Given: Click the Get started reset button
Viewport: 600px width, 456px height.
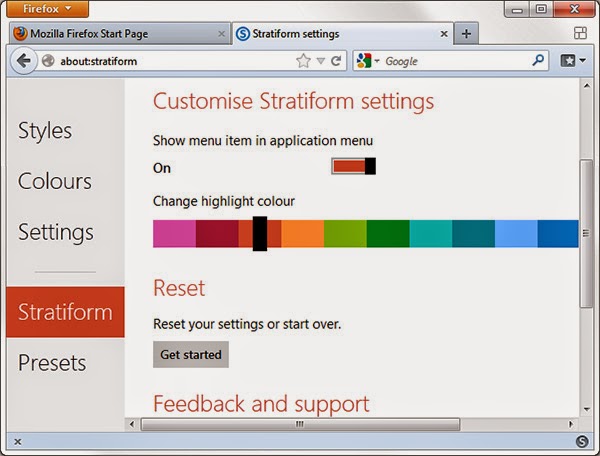Looking at the screenshot, I should tap(191, 355).
